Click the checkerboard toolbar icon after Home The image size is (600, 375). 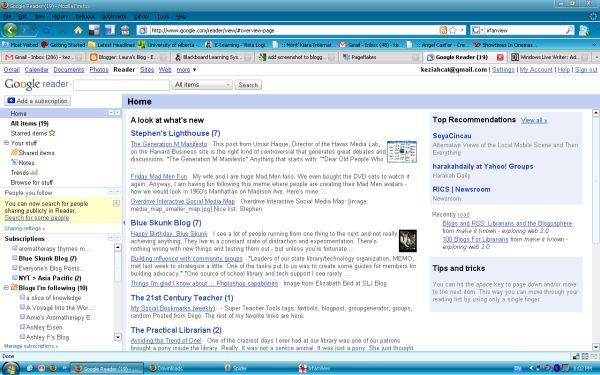(94, 30)
